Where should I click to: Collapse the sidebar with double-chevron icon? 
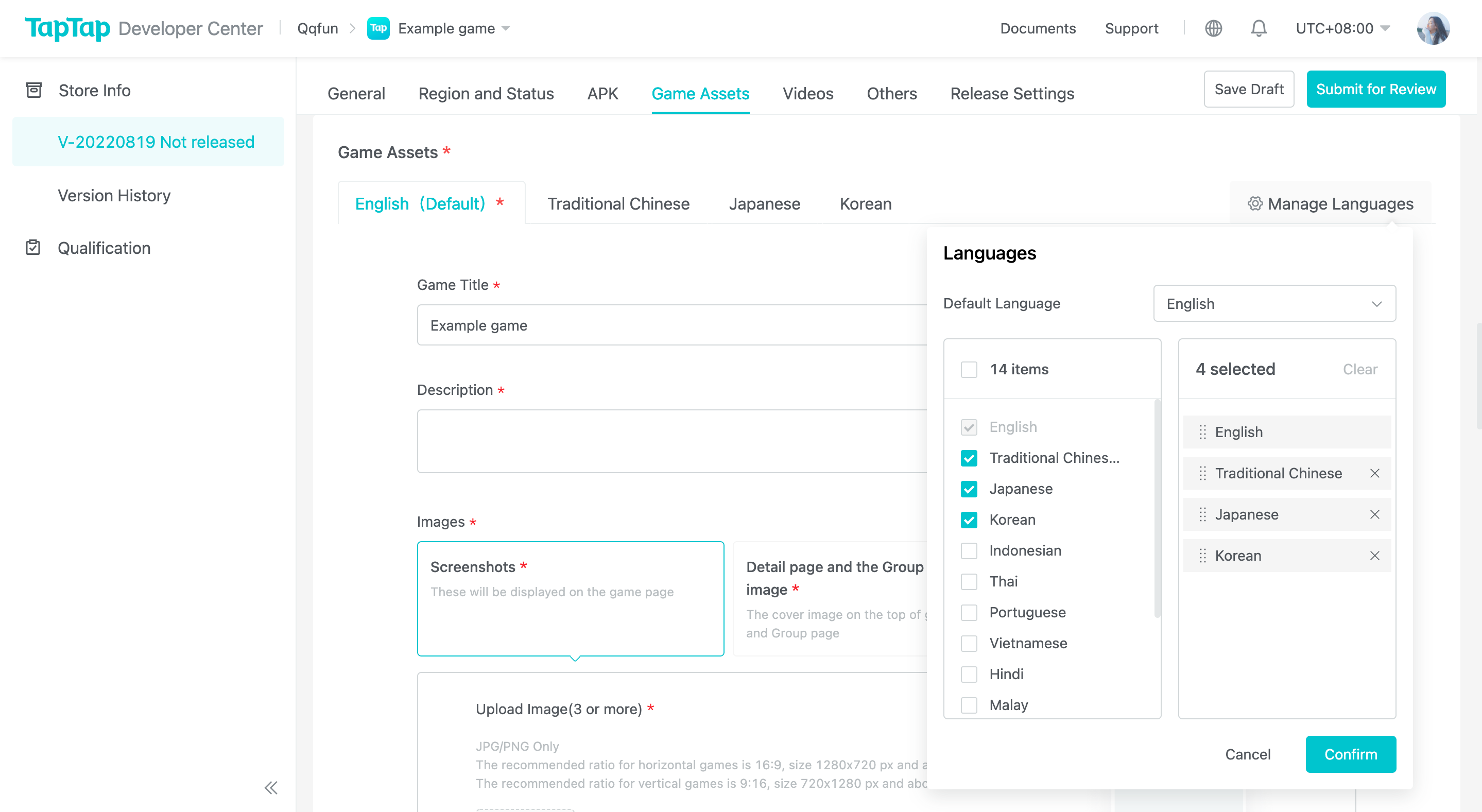(x=271, y=787)
